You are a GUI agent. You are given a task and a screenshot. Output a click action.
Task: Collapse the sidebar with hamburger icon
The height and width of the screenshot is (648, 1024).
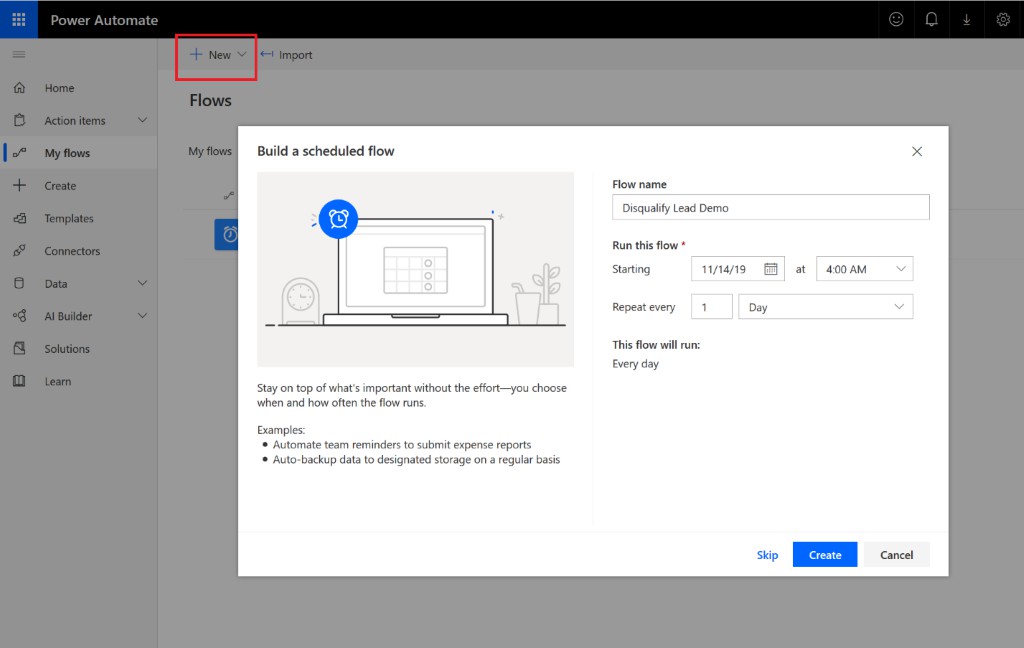tap(19, 54)
